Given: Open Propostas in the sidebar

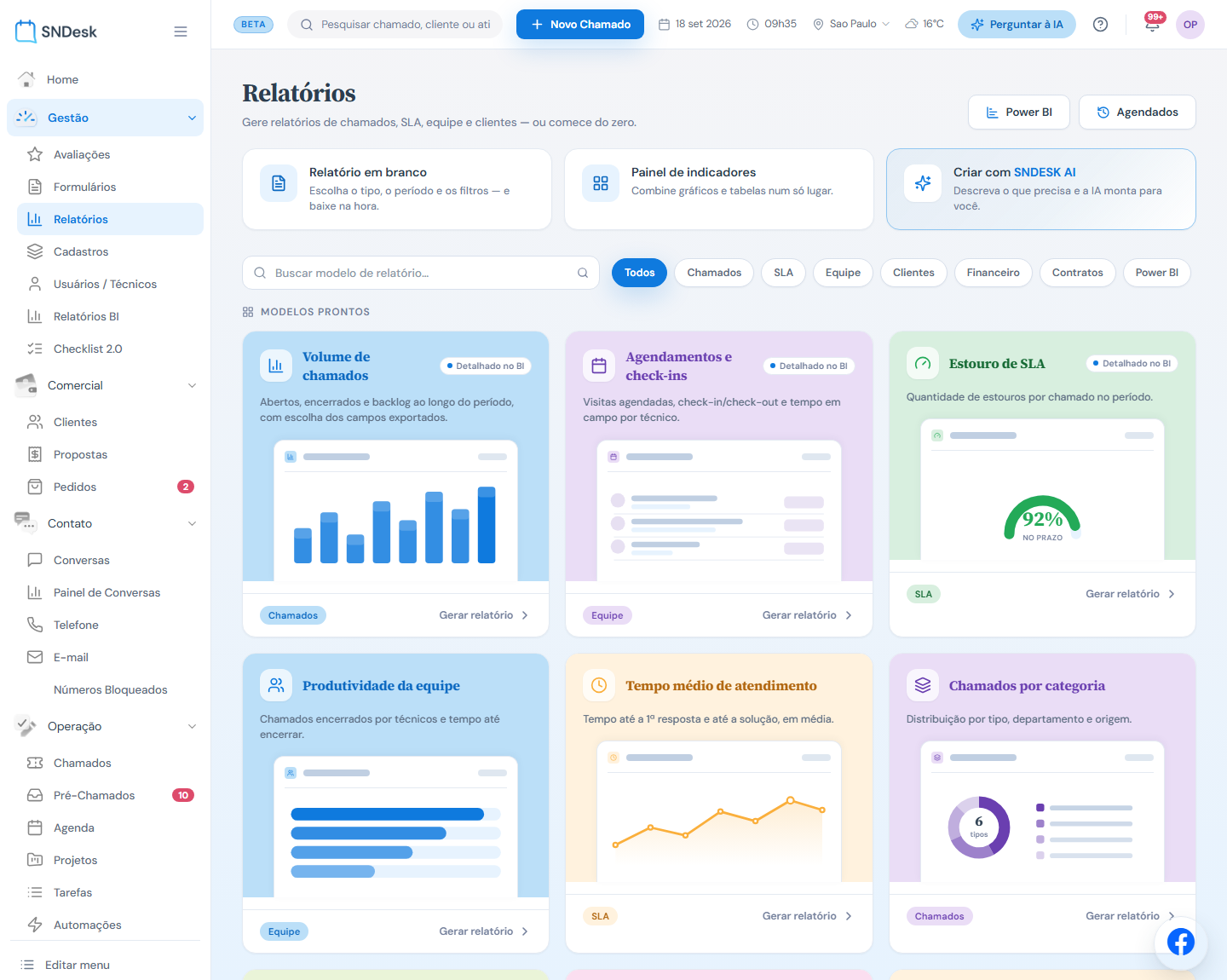Looking at the screenshot, I should pyautogui.click(x=110, y=454).
